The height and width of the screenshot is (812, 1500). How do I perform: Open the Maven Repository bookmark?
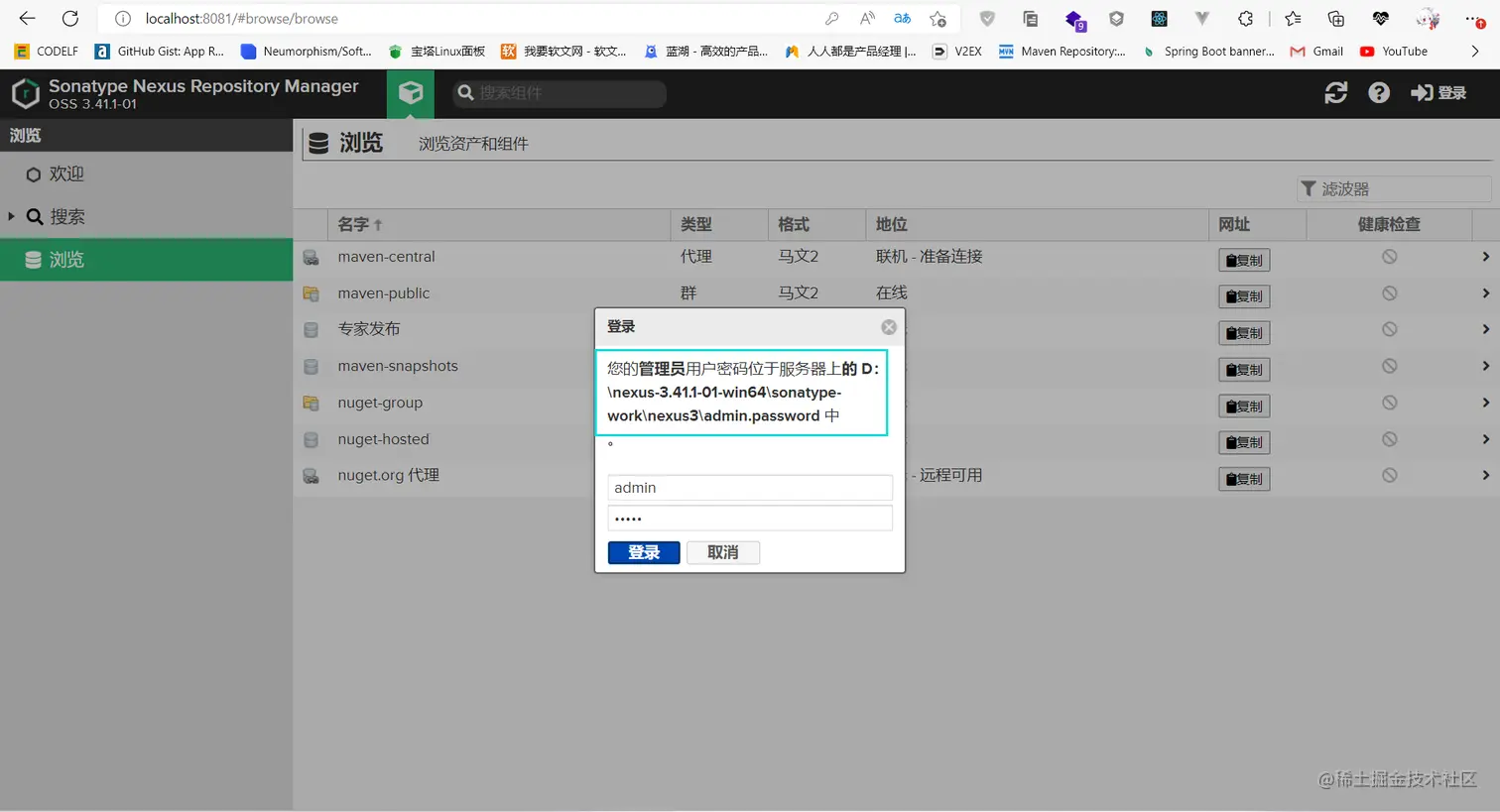[x=1062, y=52]
